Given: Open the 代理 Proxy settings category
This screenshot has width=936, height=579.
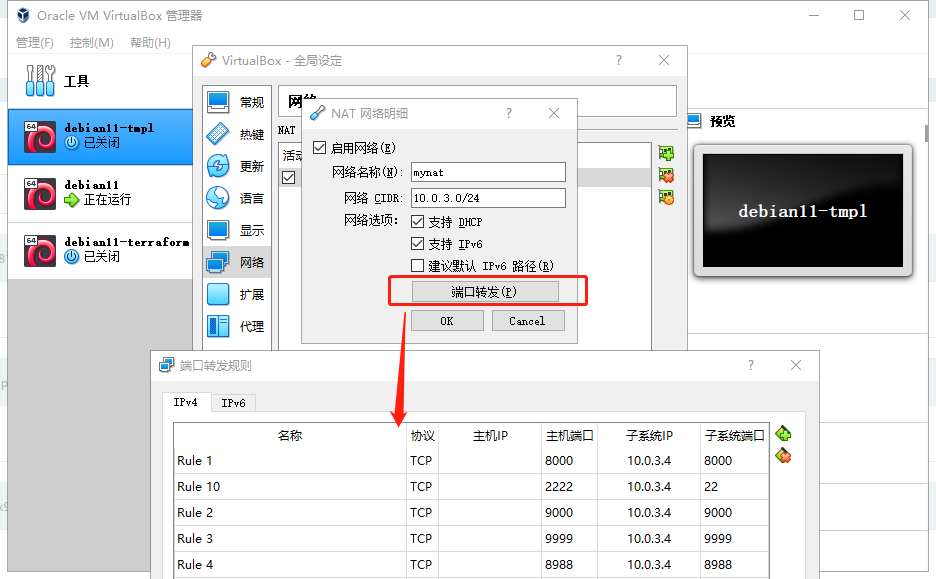Looking at the screenshot, I should pyautogui.click(x=218, y=326).
